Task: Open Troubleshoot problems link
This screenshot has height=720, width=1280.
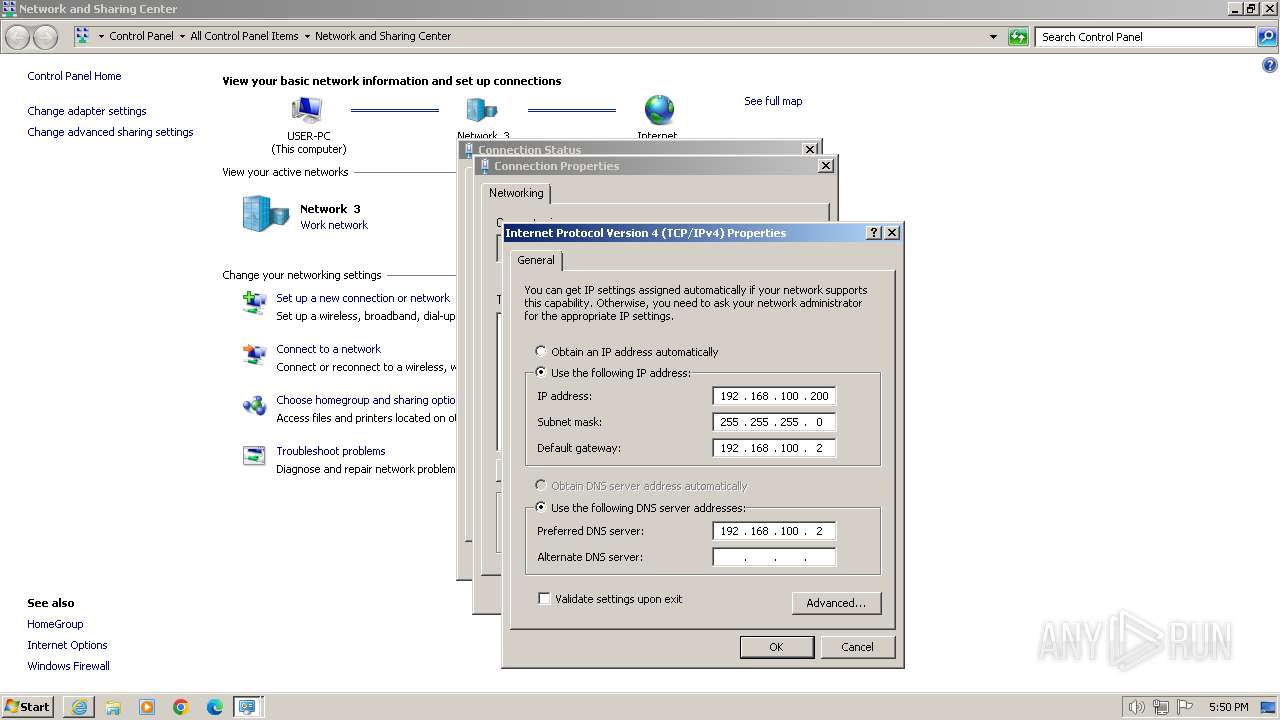Action: 331,451
